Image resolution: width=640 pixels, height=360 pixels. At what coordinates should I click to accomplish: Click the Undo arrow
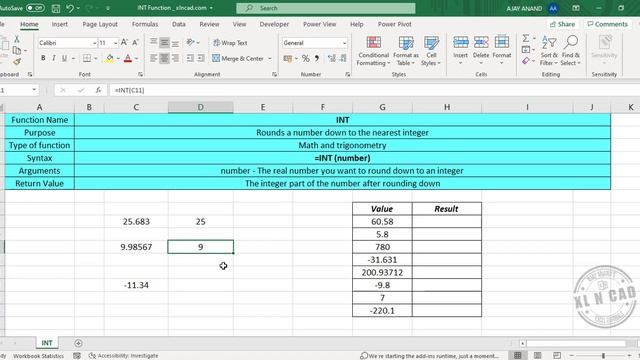[70, 8]
